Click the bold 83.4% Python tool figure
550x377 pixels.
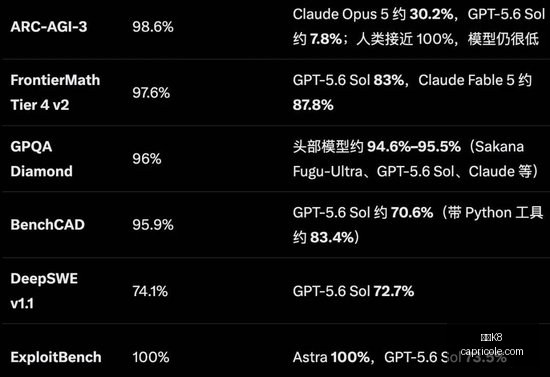[331, 237]
